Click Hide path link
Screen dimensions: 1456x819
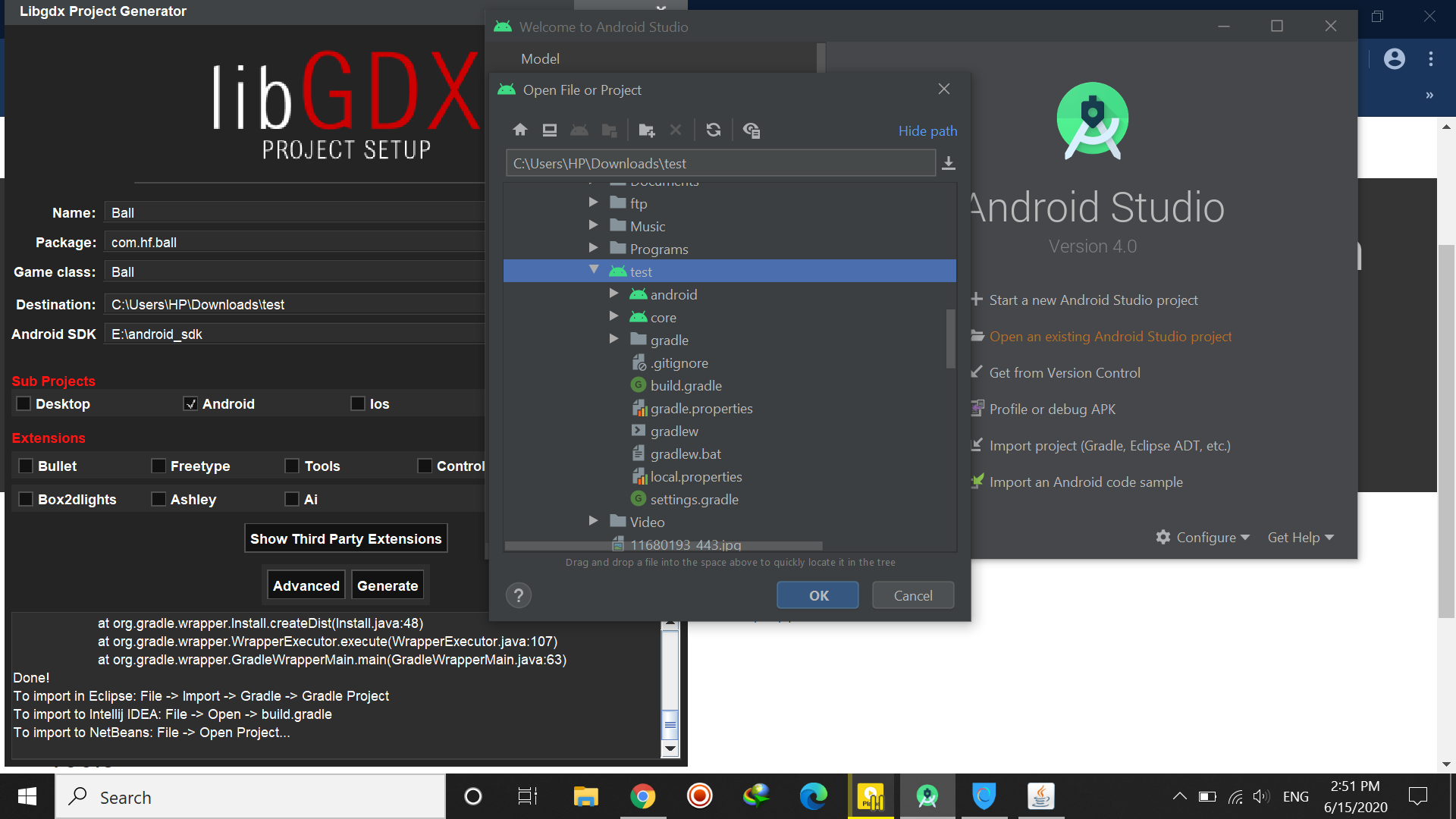(x=927, y=130)
